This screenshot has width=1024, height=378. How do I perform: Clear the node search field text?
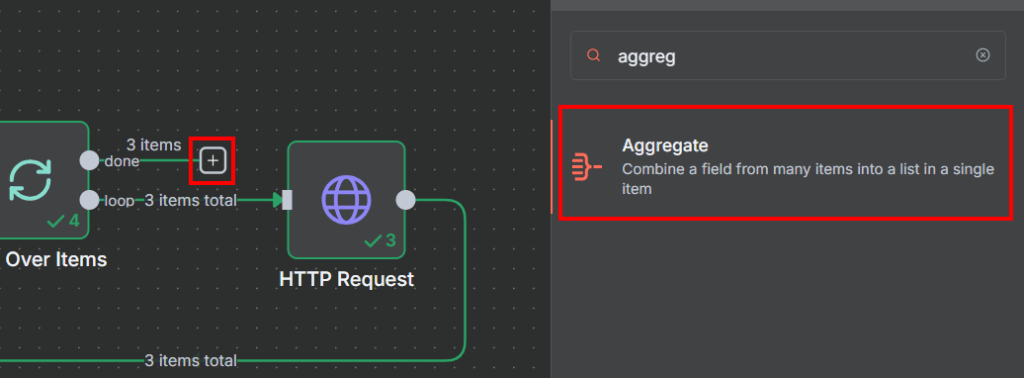pyautogui.click(x=982, y=55)
